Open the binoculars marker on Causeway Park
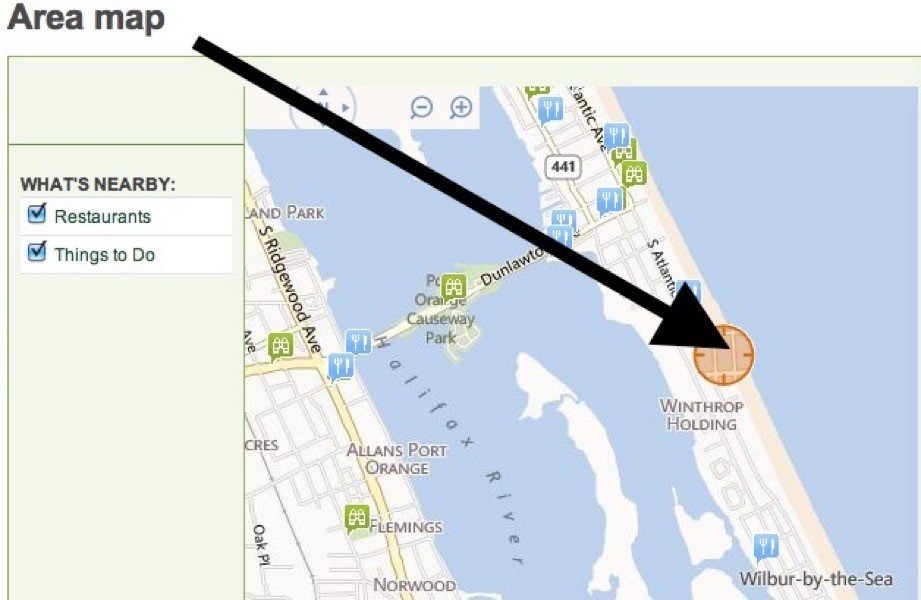The height and width of the screenshot is (600, 921). click(x=453, y=287)
